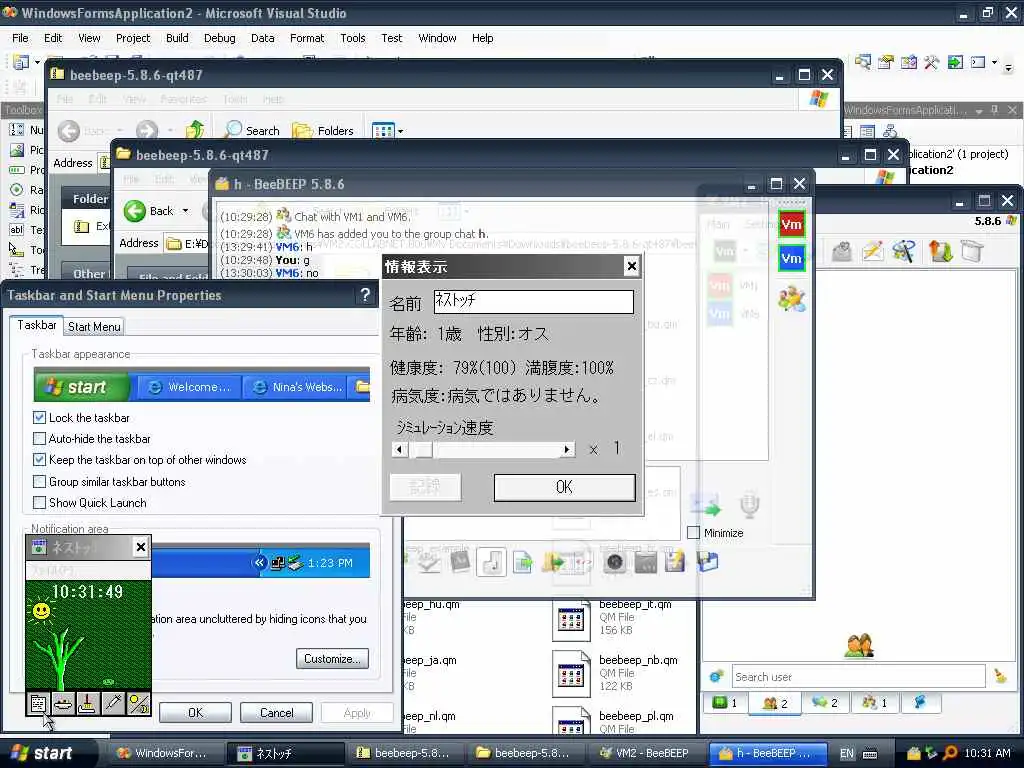
Task: Click the notepad icon in the plant pet window
Action: (39, 703)
